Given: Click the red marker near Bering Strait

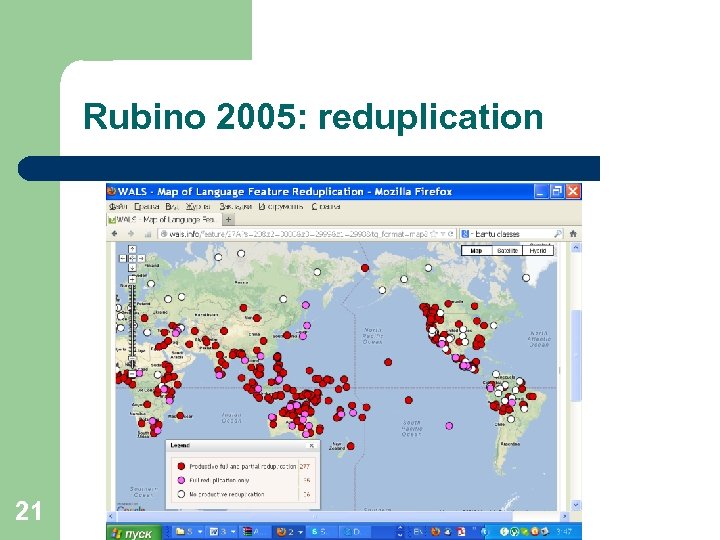Looking at the screenshot, I should coord(365,268).
